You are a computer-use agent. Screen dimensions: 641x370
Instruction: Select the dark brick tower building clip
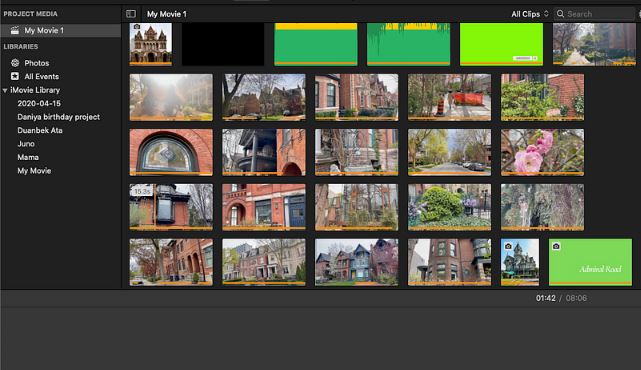[x=449, y=262]
